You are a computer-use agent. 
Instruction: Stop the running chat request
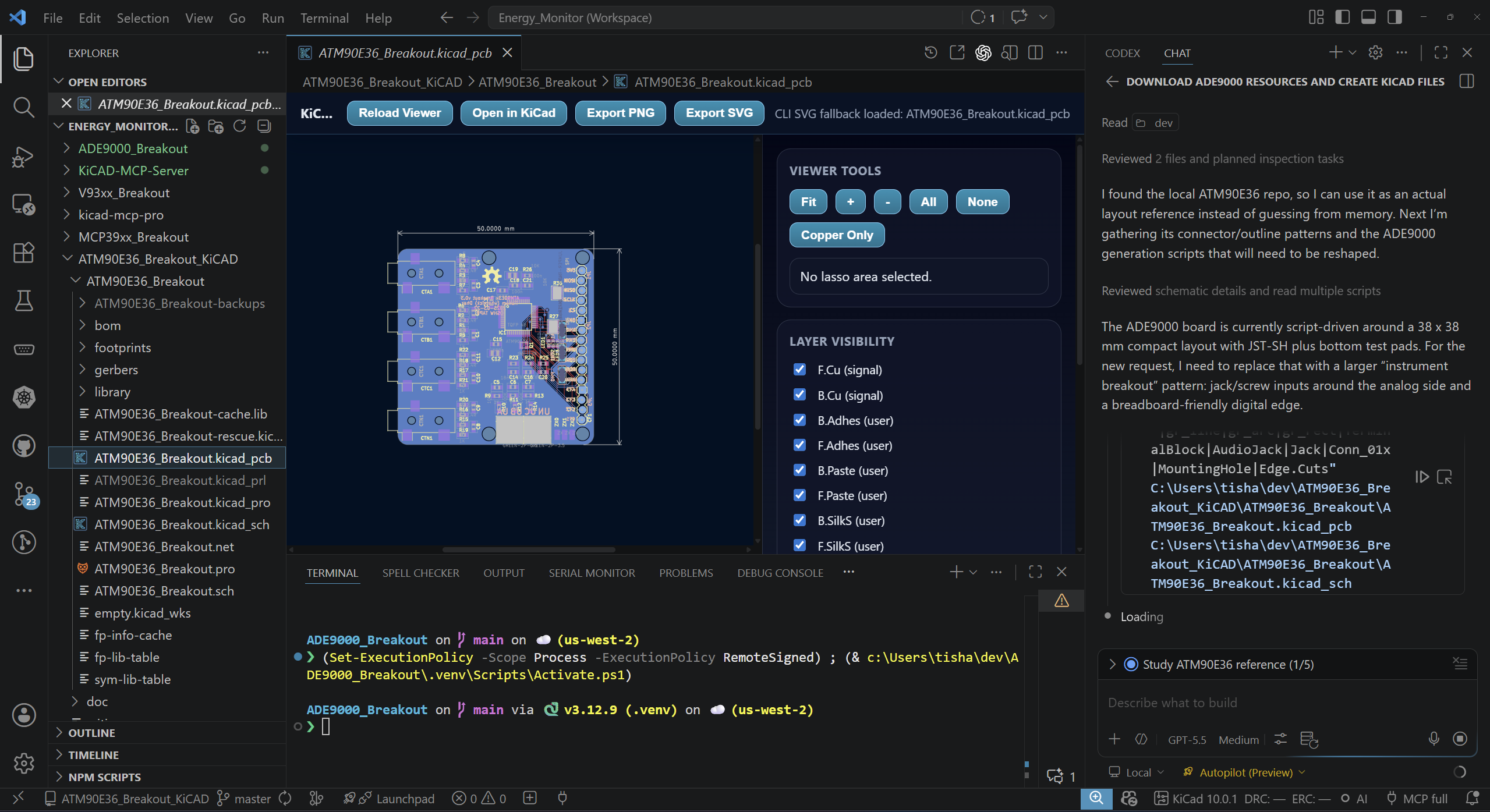point(1460,739)
